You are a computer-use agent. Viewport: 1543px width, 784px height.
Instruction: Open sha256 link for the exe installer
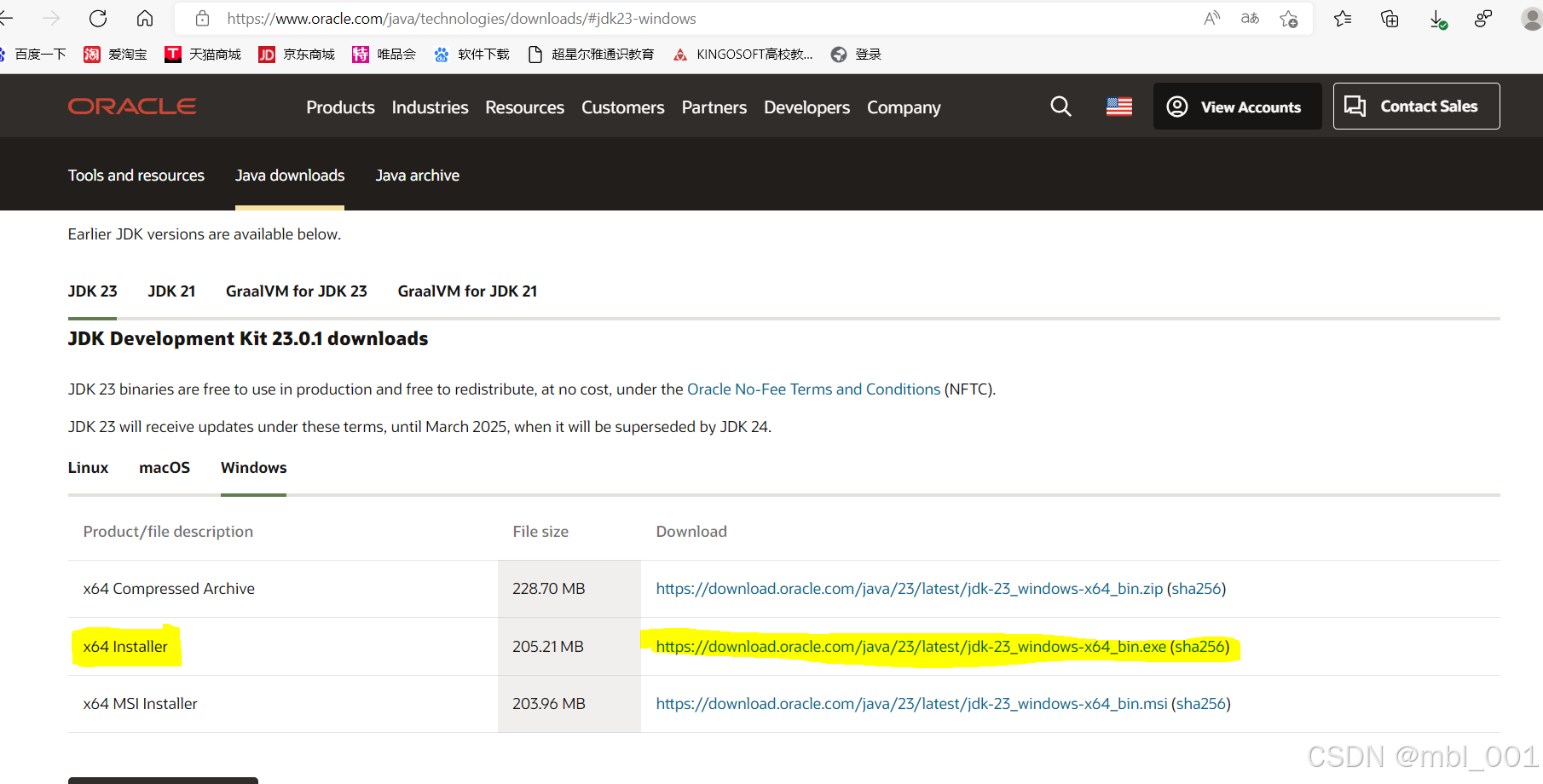point(1199,647)
